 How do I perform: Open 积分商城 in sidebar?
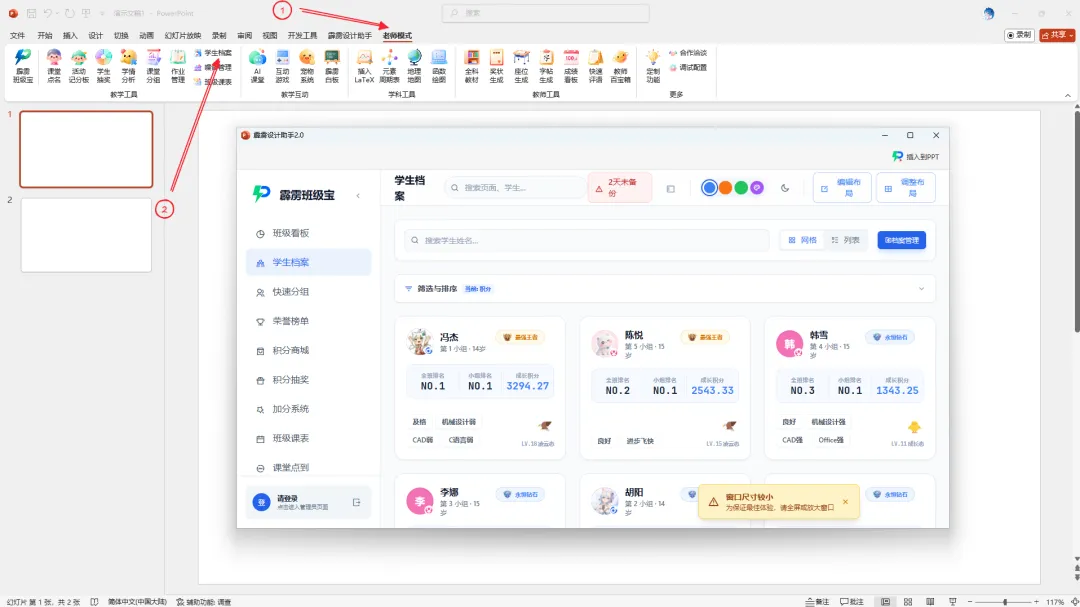coord(309,351)
